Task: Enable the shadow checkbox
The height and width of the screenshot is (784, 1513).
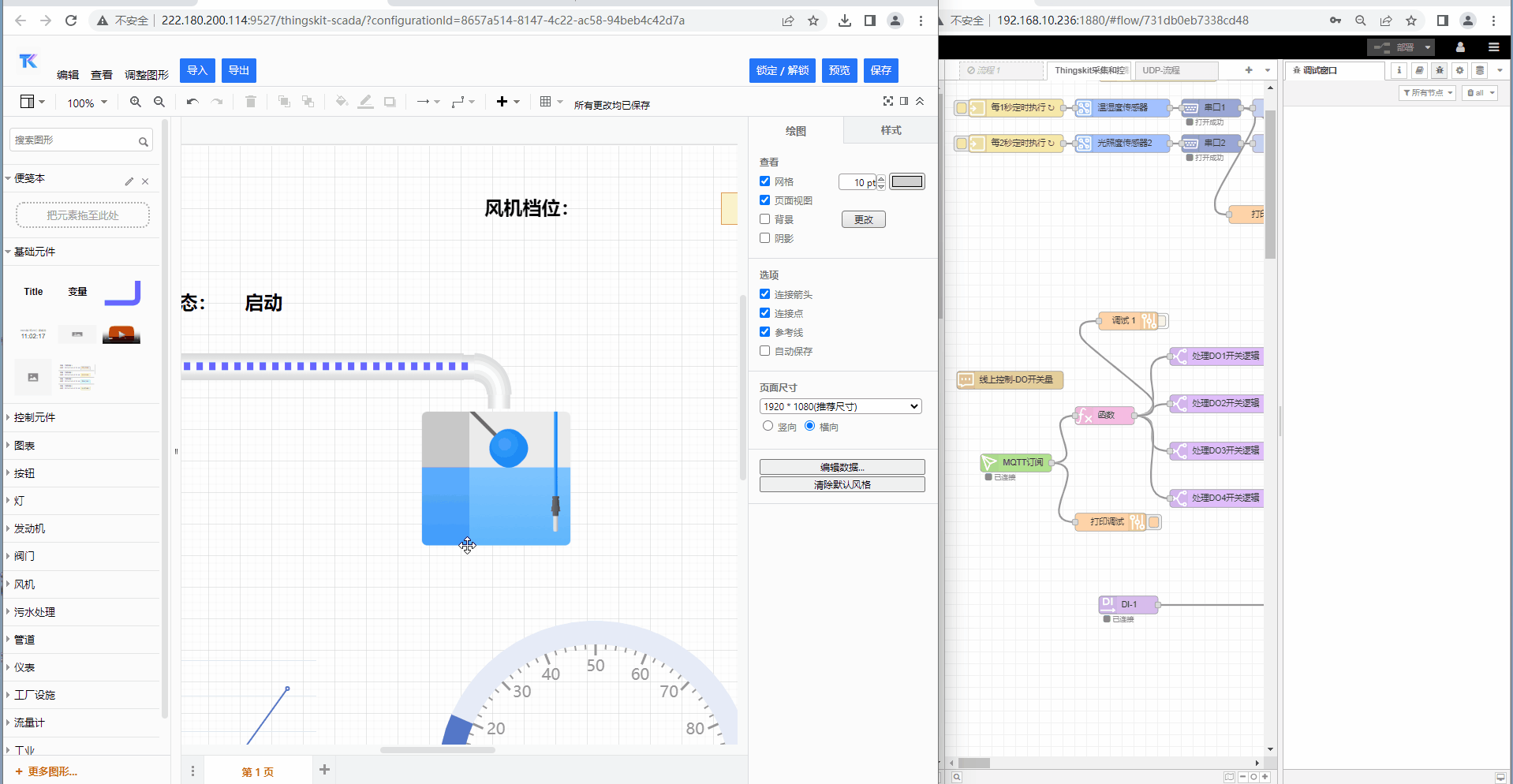Action: [764, 238]
